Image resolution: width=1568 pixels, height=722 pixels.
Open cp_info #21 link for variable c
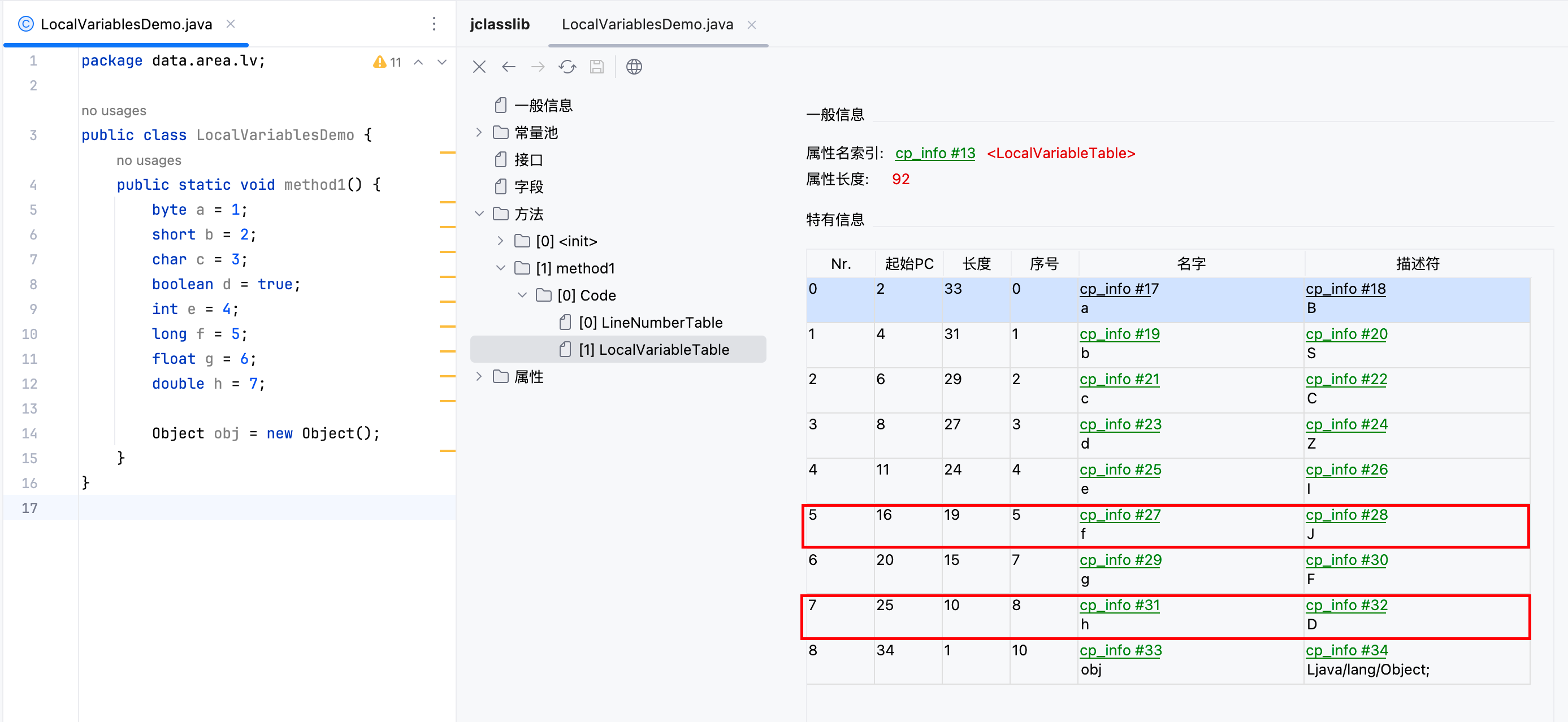(x=1119, y=379)
